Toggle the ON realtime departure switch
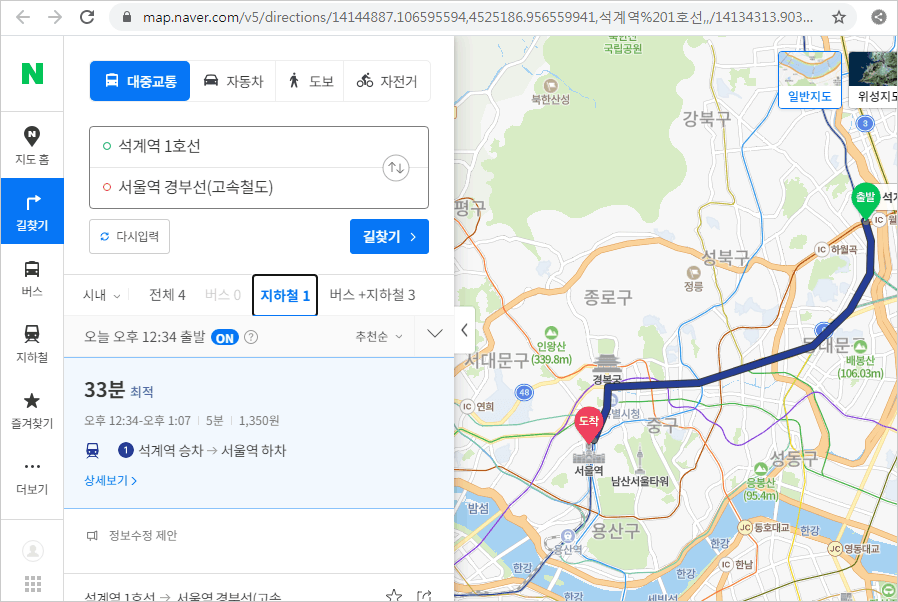The height and width of the screenshot is (602, 898). click(224, 337)
